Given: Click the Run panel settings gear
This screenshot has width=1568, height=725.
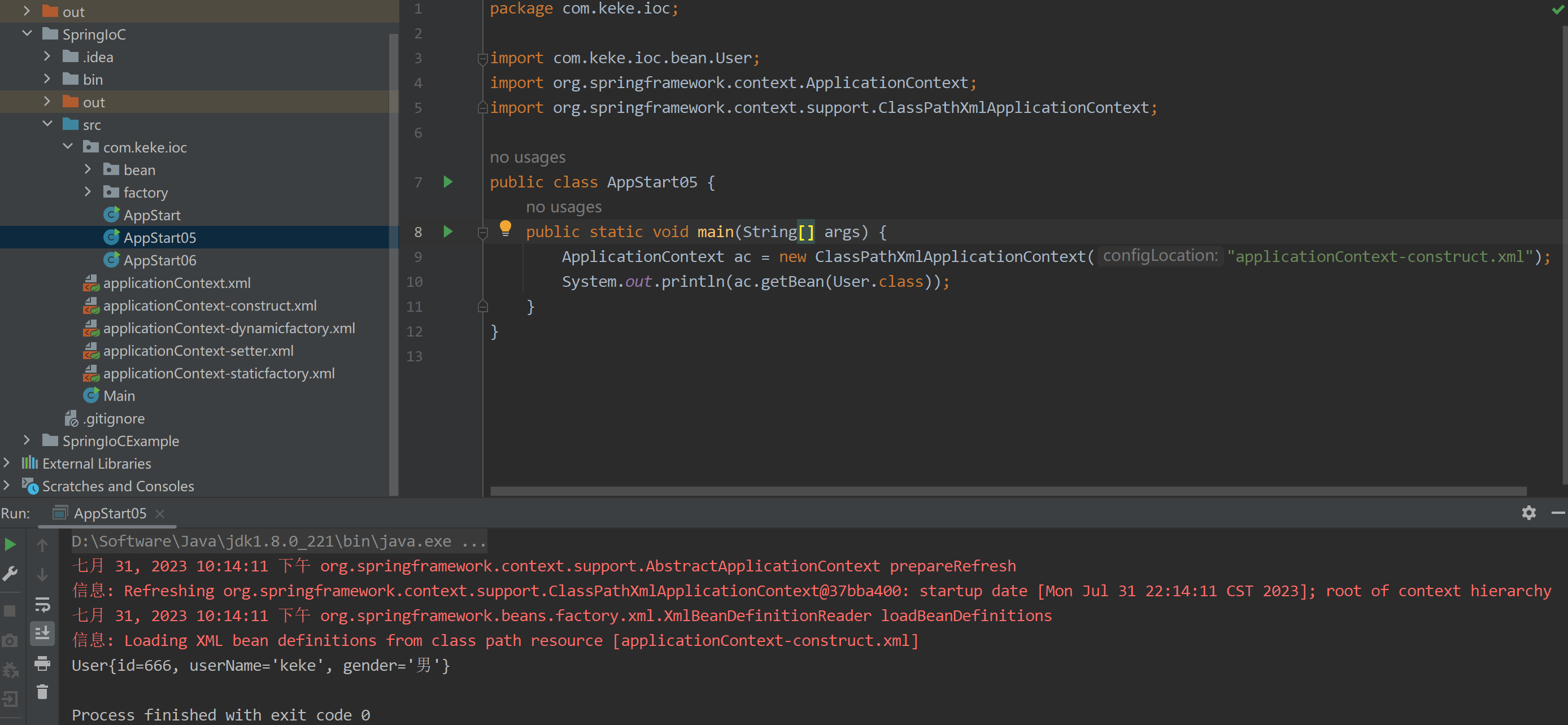Looking at the screenshot, I should 1528,513.
